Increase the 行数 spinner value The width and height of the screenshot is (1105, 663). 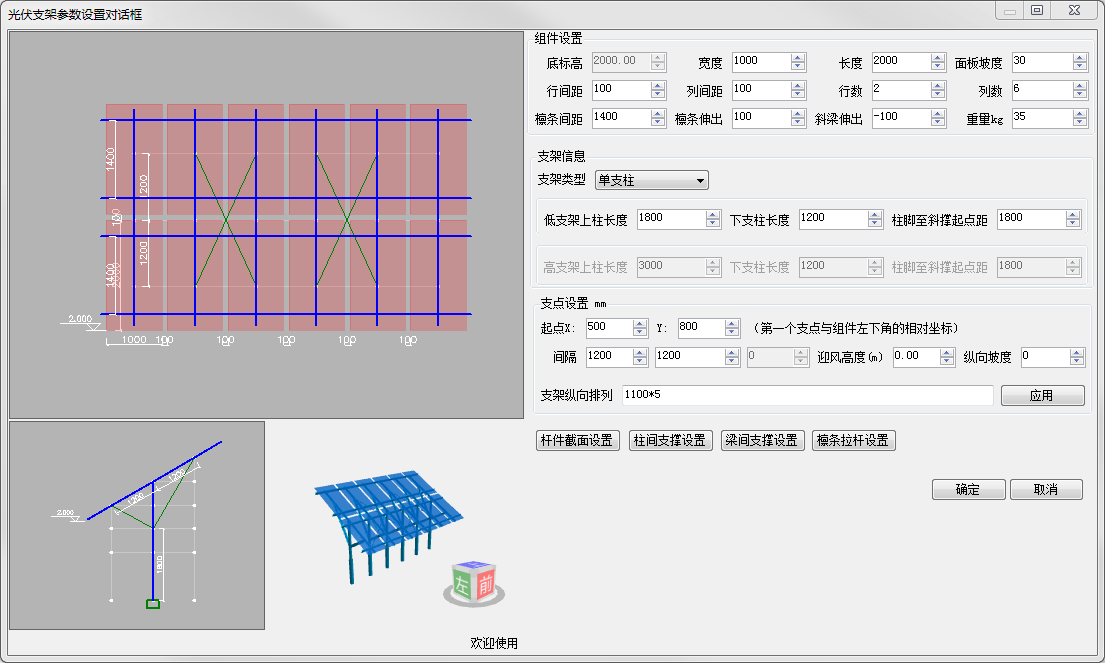pyautogui.click(x=939, y=86)
